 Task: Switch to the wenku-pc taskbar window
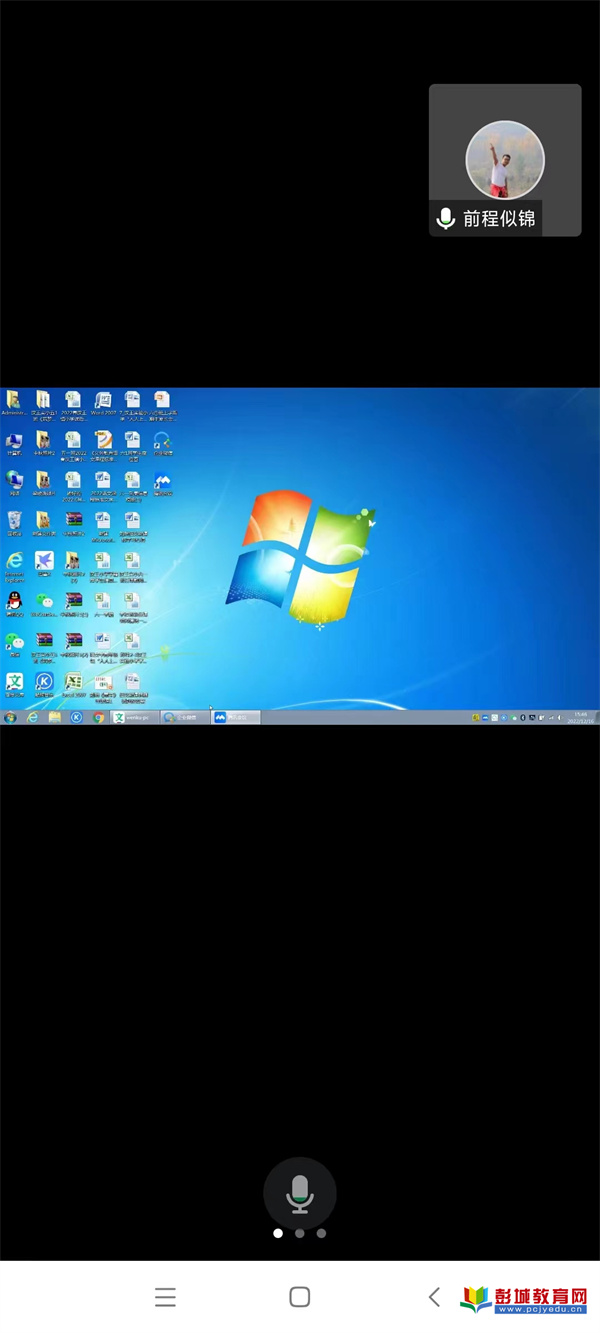[134, 717]
